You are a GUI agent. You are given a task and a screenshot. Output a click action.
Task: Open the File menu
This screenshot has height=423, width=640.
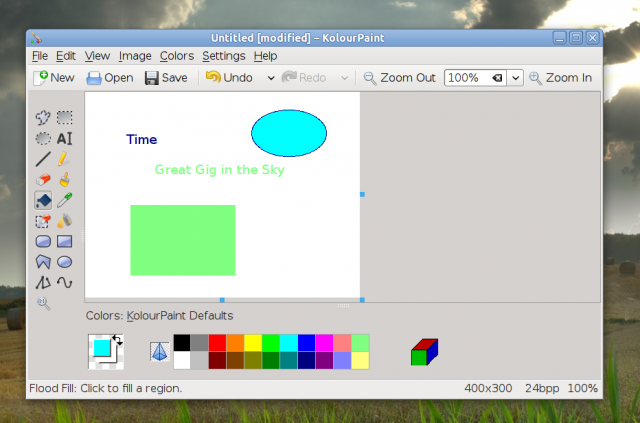[40, 56]
